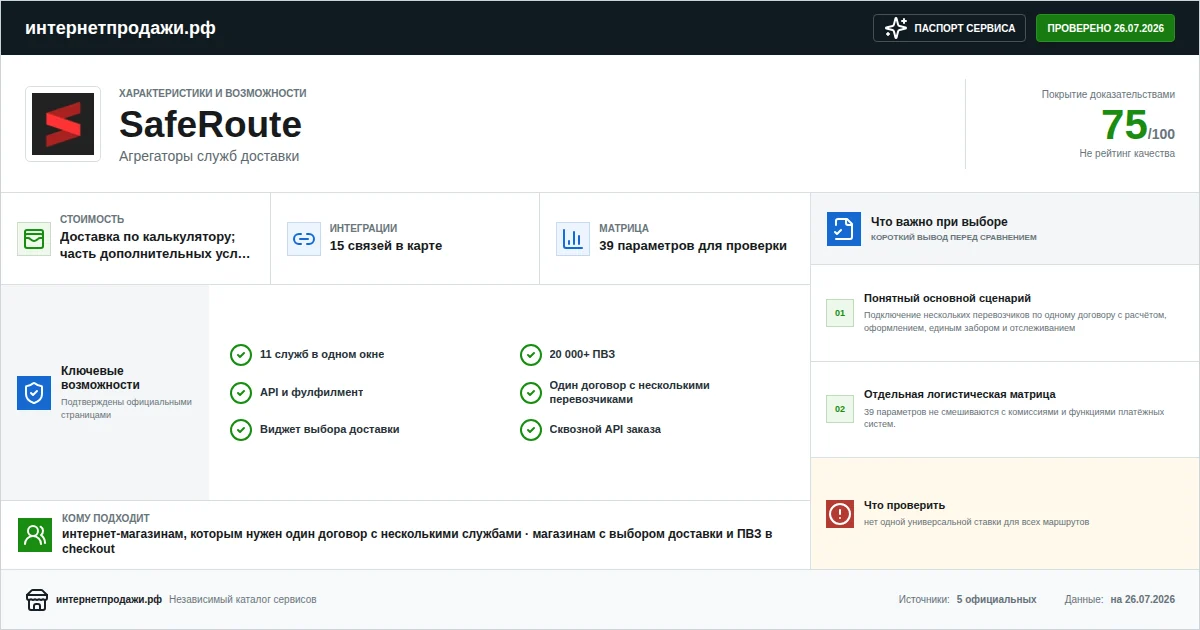Click the check icon beside 11 служб в одном окне
1200x630 pixels.
click(x=241, y=355)
